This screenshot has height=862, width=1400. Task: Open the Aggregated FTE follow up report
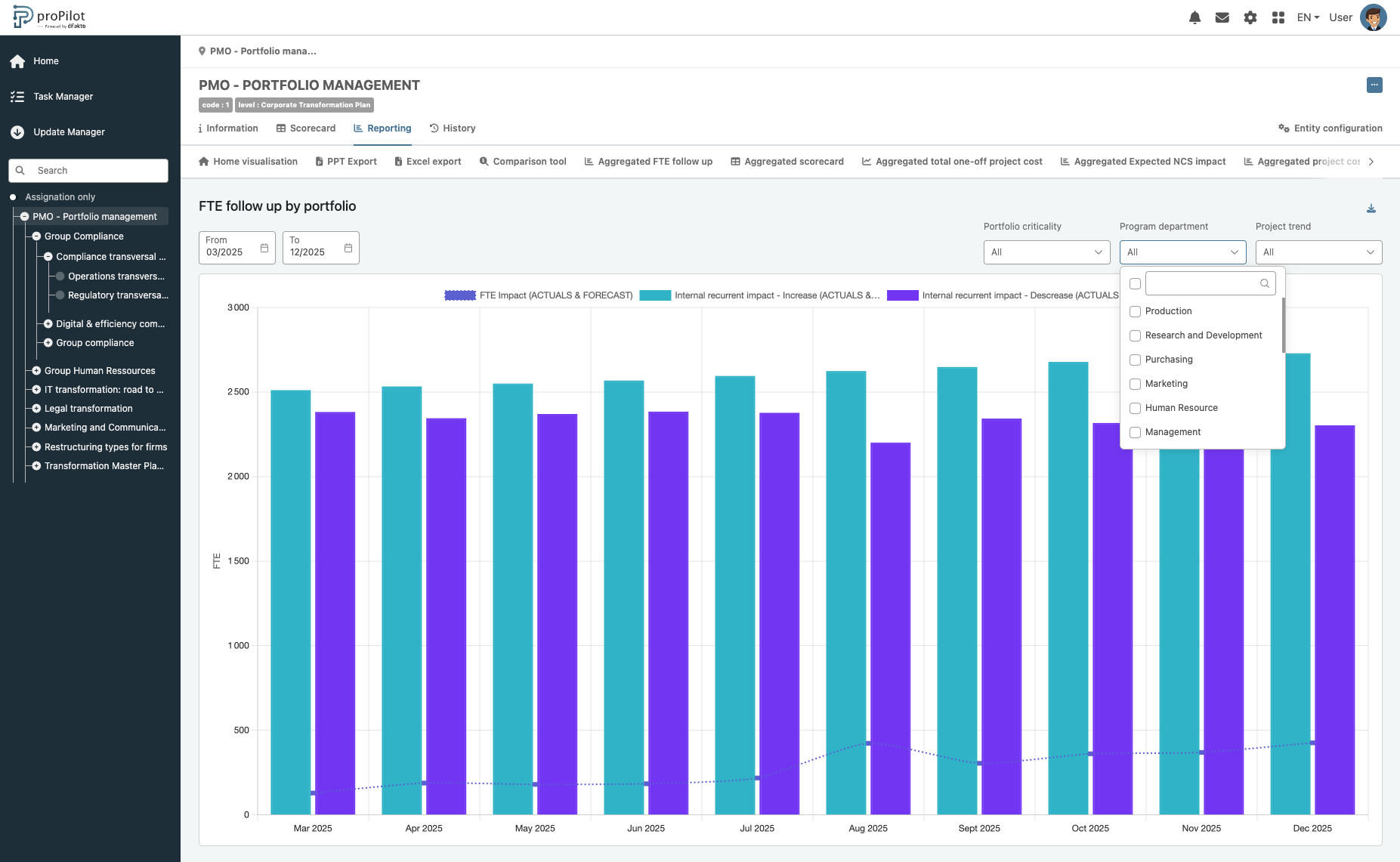(x=648, y=162)
